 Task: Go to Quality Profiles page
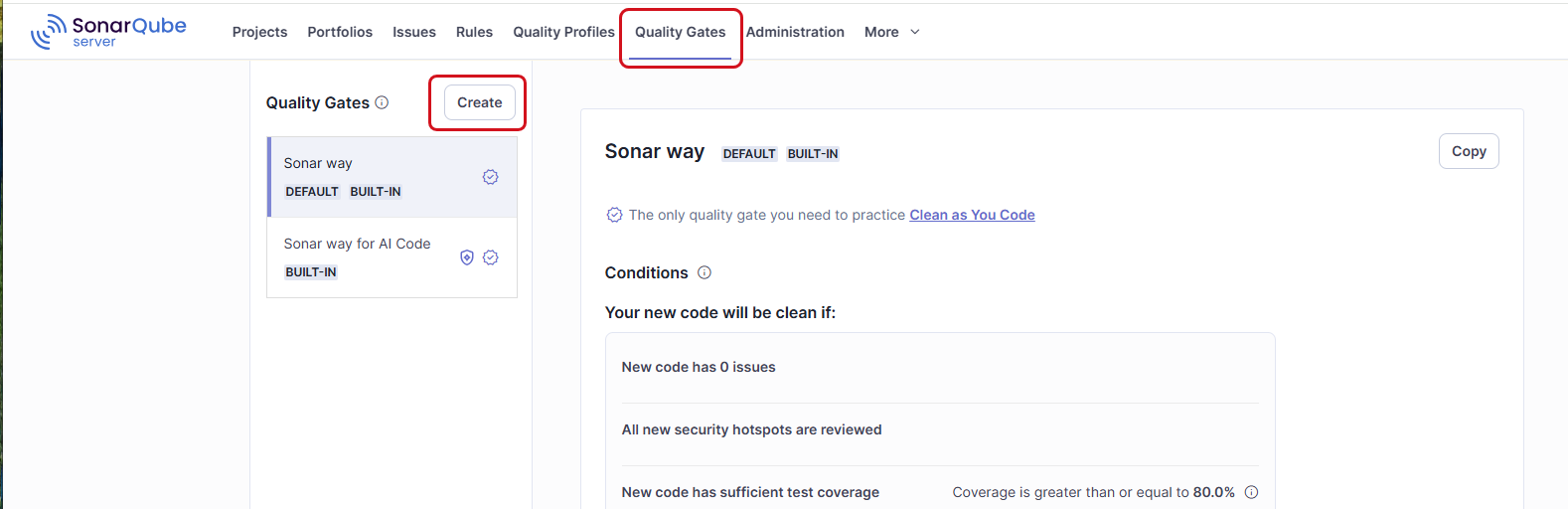point(563,32)
